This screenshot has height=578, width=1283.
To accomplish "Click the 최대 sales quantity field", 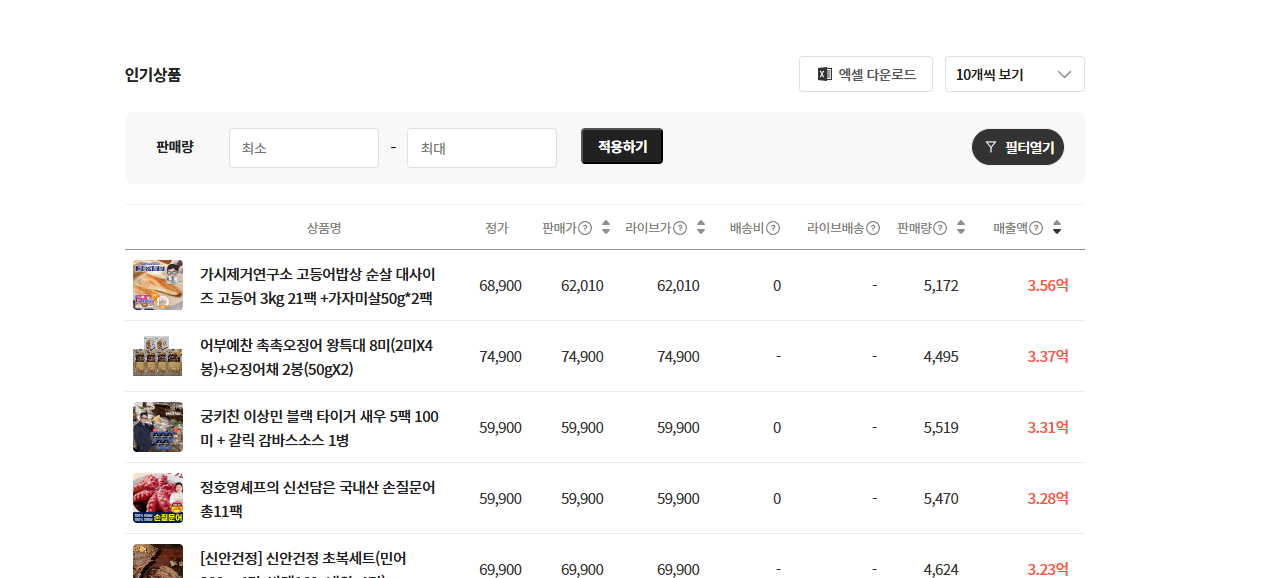I will click(x=481, y=148).
